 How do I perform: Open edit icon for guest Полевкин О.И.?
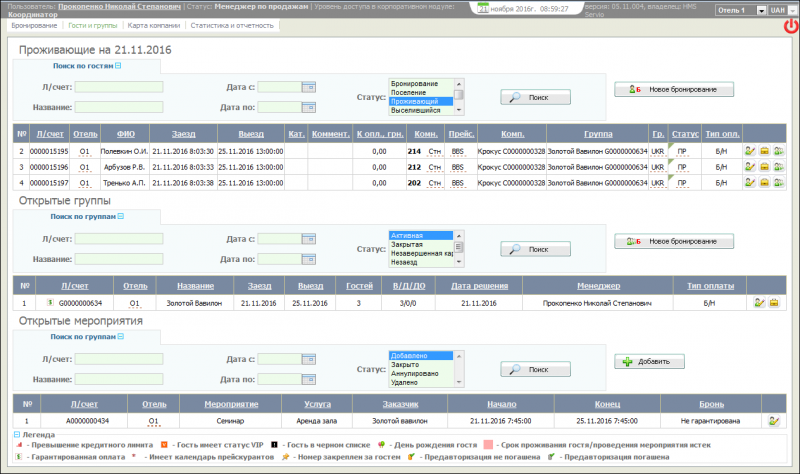coord(749,151)
